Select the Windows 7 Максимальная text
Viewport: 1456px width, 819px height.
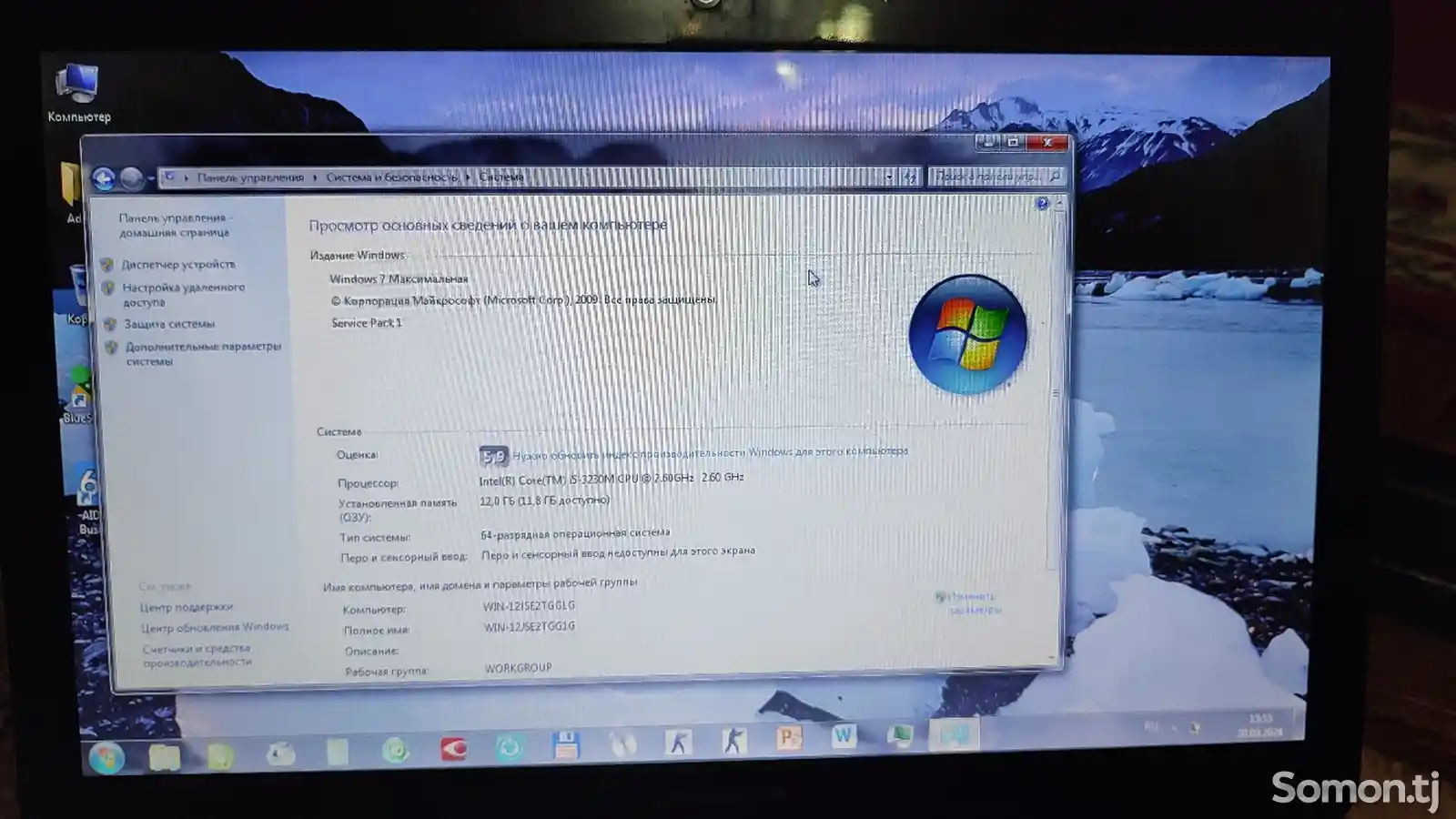click(x=399, y=279)
